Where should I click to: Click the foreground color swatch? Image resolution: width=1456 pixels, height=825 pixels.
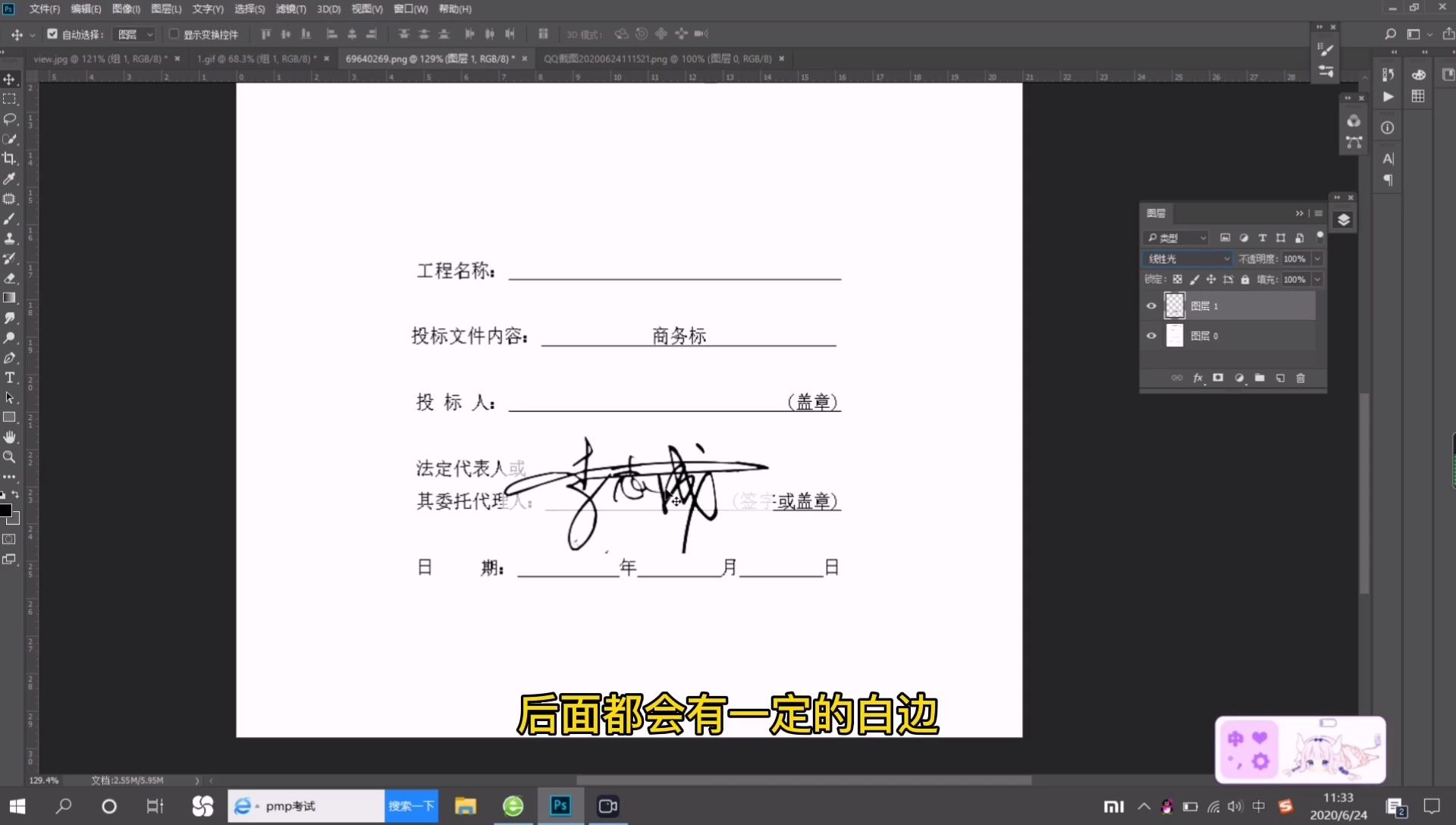pyautogui.click(x=6, y=510)
